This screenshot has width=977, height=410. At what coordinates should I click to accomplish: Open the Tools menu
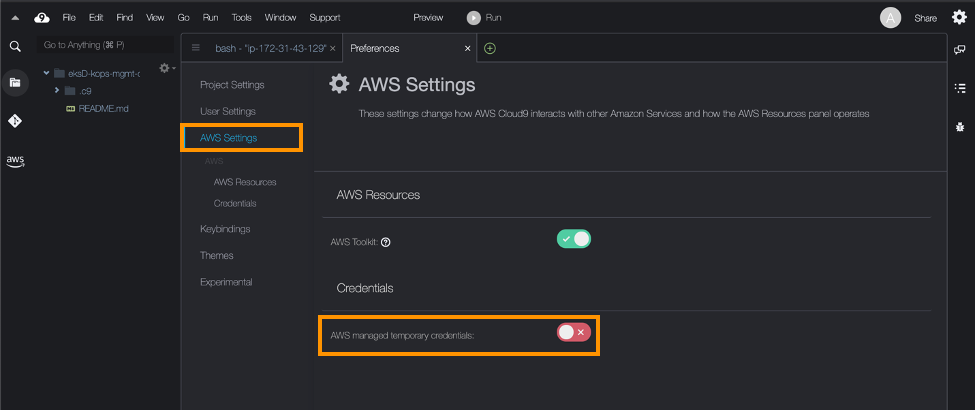241,18
